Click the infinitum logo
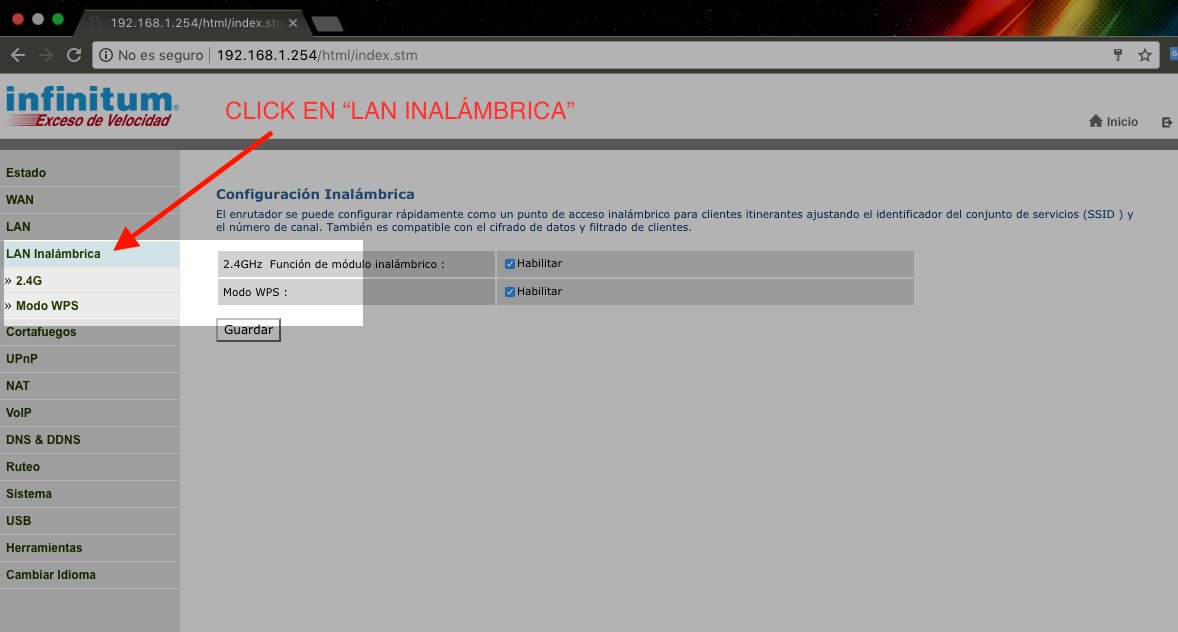Viewport: 1178px width, 632px height. [x=92, y=106]
